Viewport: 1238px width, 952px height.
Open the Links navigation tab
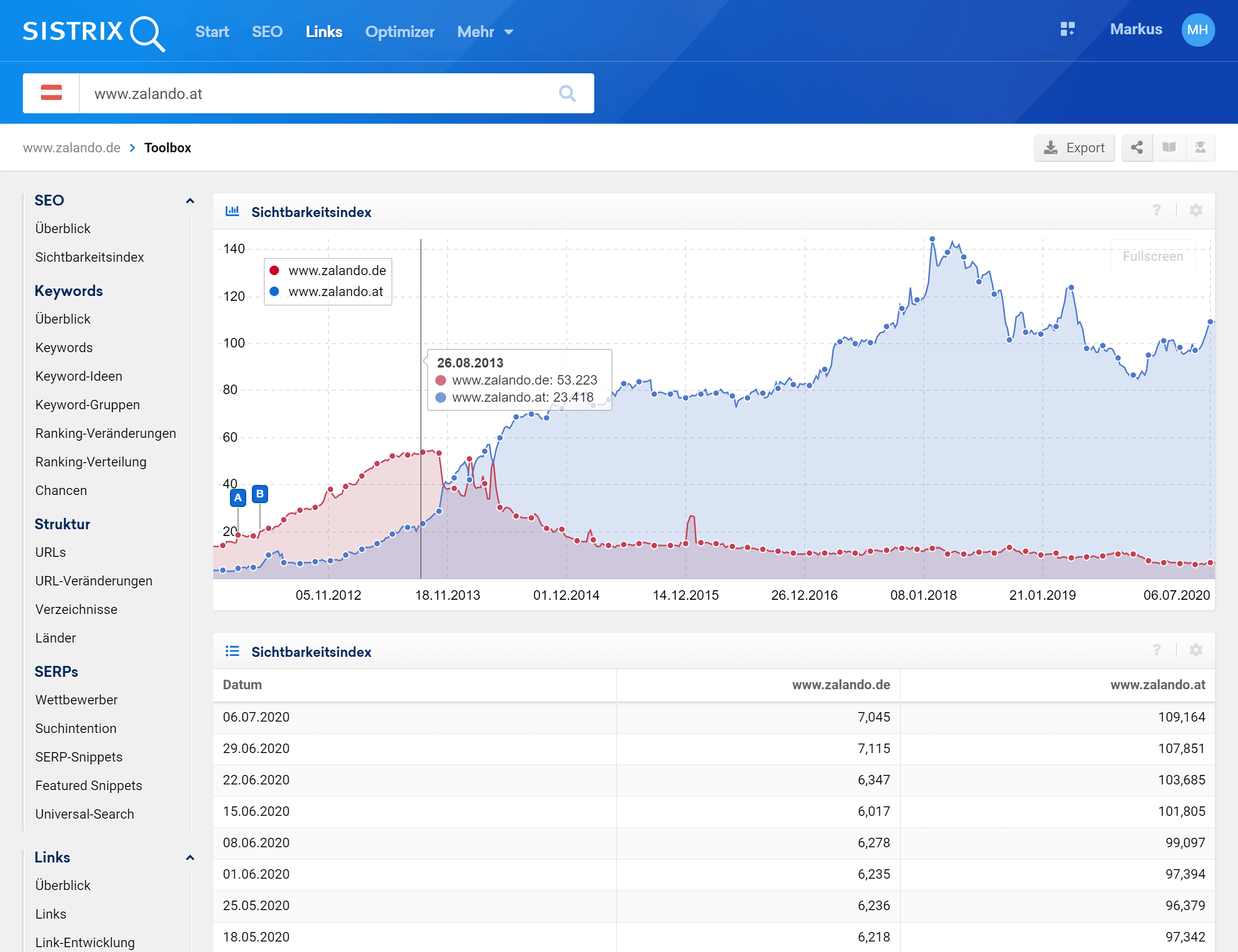click(x=324, y=32)
